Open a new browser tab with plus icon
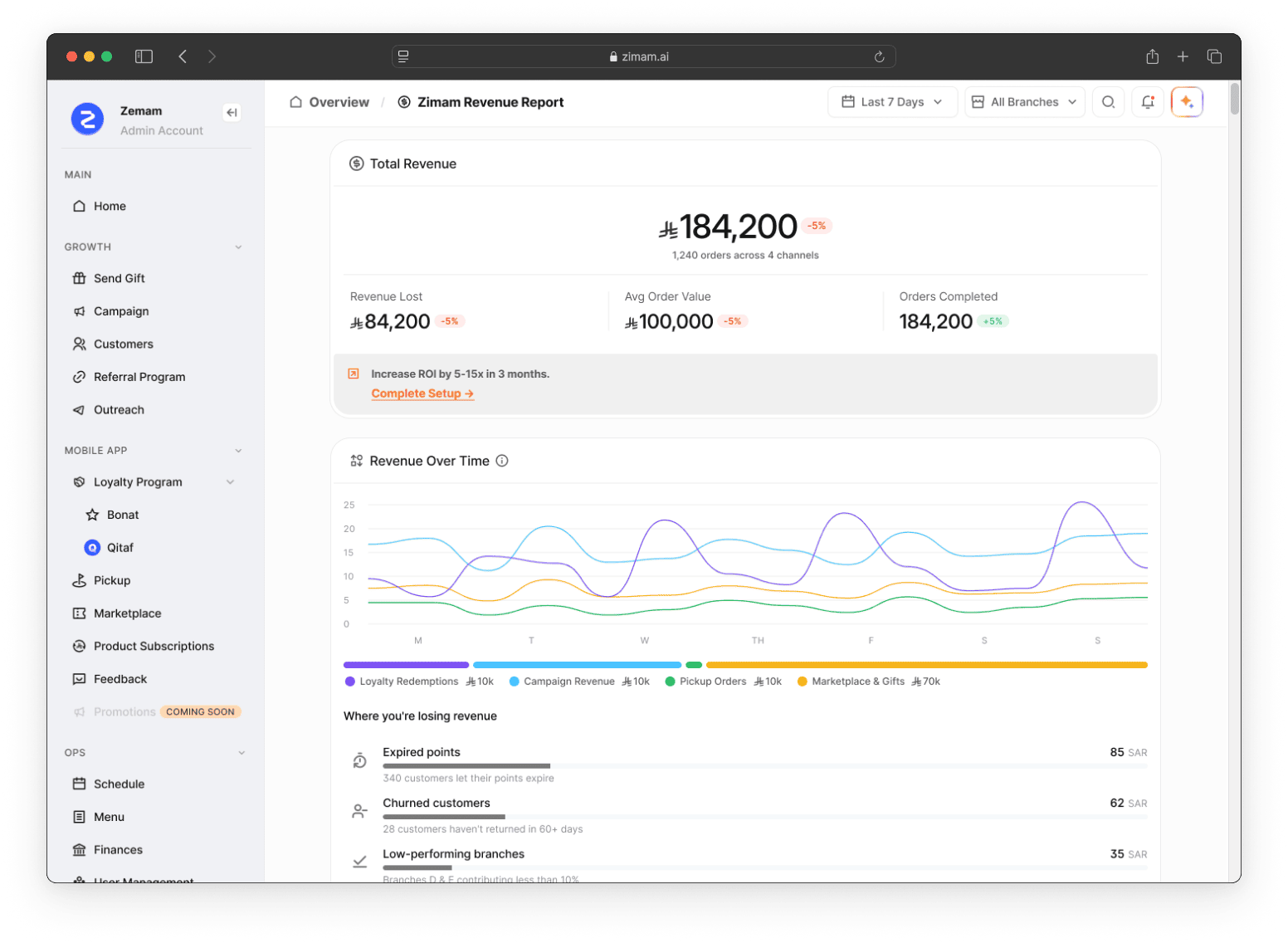The height and width of the screenshot is (943, 1288). [x=1183, y=56]
